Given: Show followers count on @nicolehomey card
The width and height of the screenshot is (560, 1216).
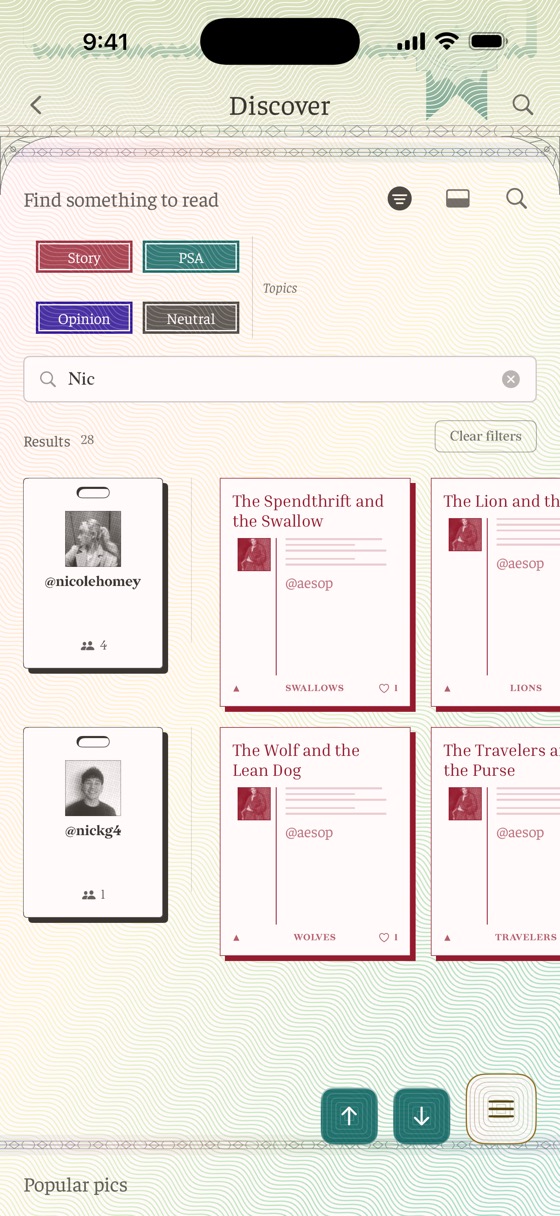Looking at the screenshot, I should tap(93, 646).
